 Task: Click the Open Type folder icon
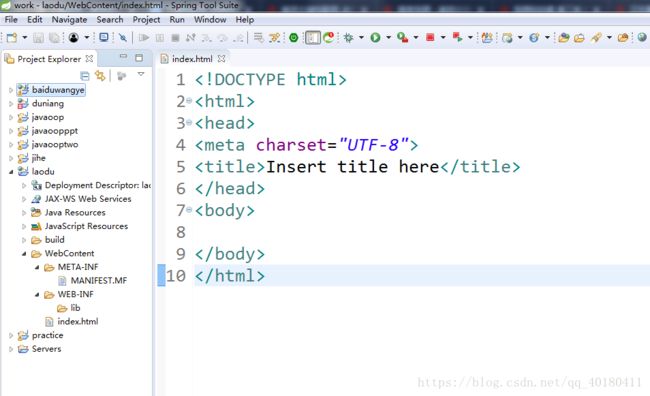coord(563,38)
